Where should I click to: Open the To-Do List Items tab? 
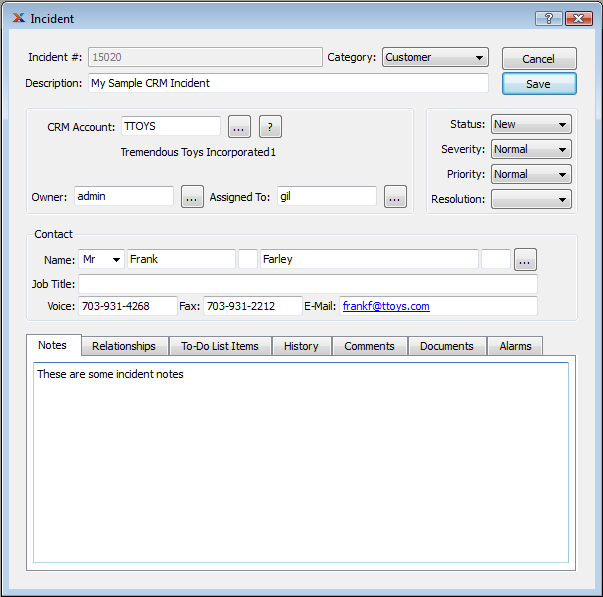click(x=219, y=346)
